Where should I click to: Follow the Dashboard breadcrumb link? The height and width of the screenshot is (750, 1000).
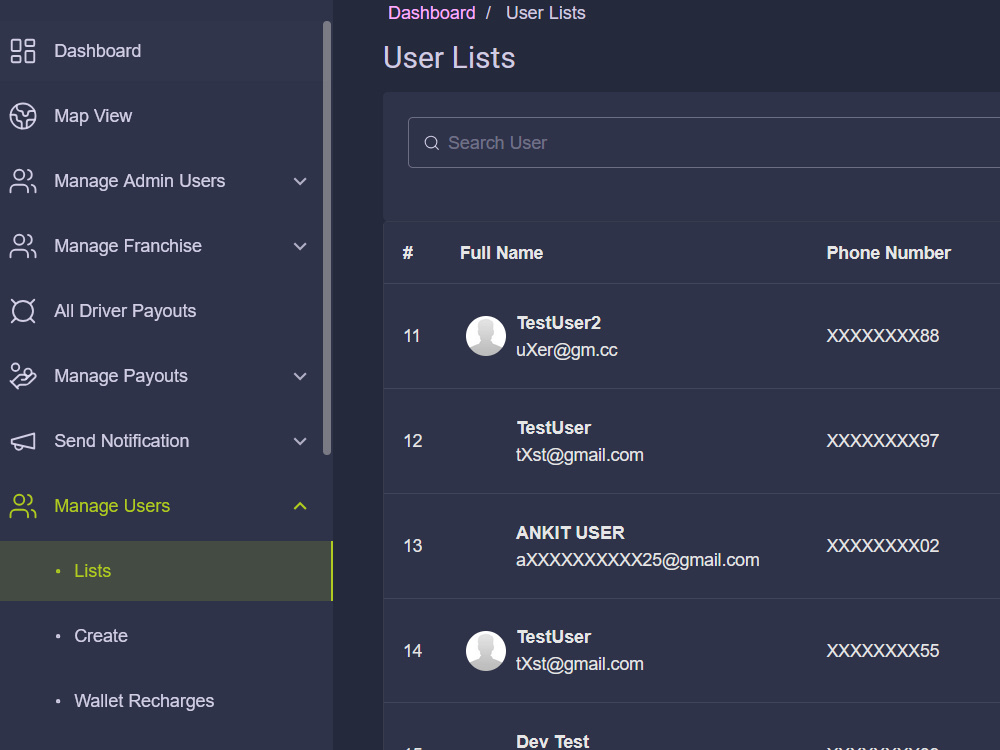click(x=432, y=13)
